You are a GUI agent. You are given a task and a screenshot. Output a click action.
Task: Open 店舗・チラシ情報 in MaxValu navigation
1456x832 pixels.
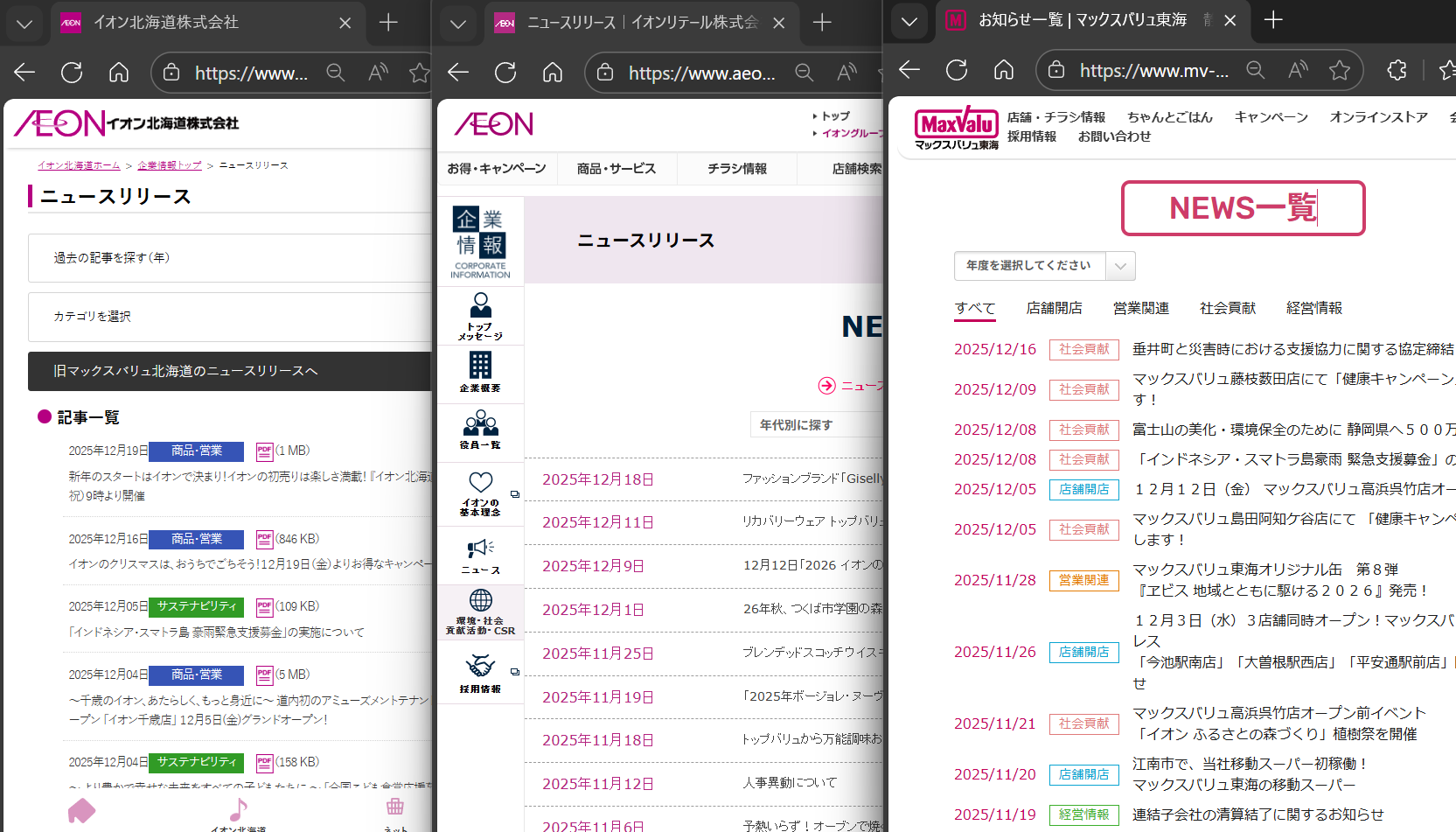point(1056,117)
